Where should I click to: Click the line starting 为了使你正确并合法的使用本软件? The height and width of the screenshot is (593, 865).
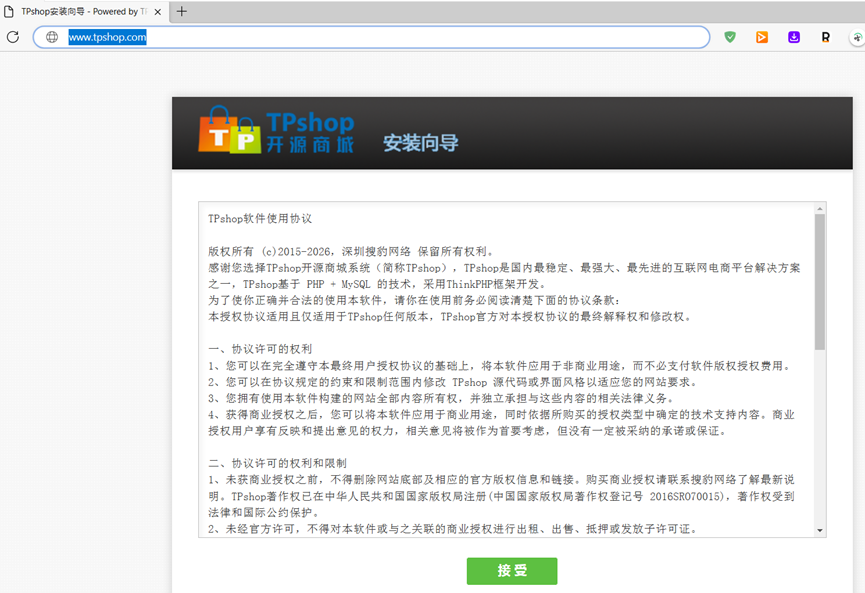point(414,300)
